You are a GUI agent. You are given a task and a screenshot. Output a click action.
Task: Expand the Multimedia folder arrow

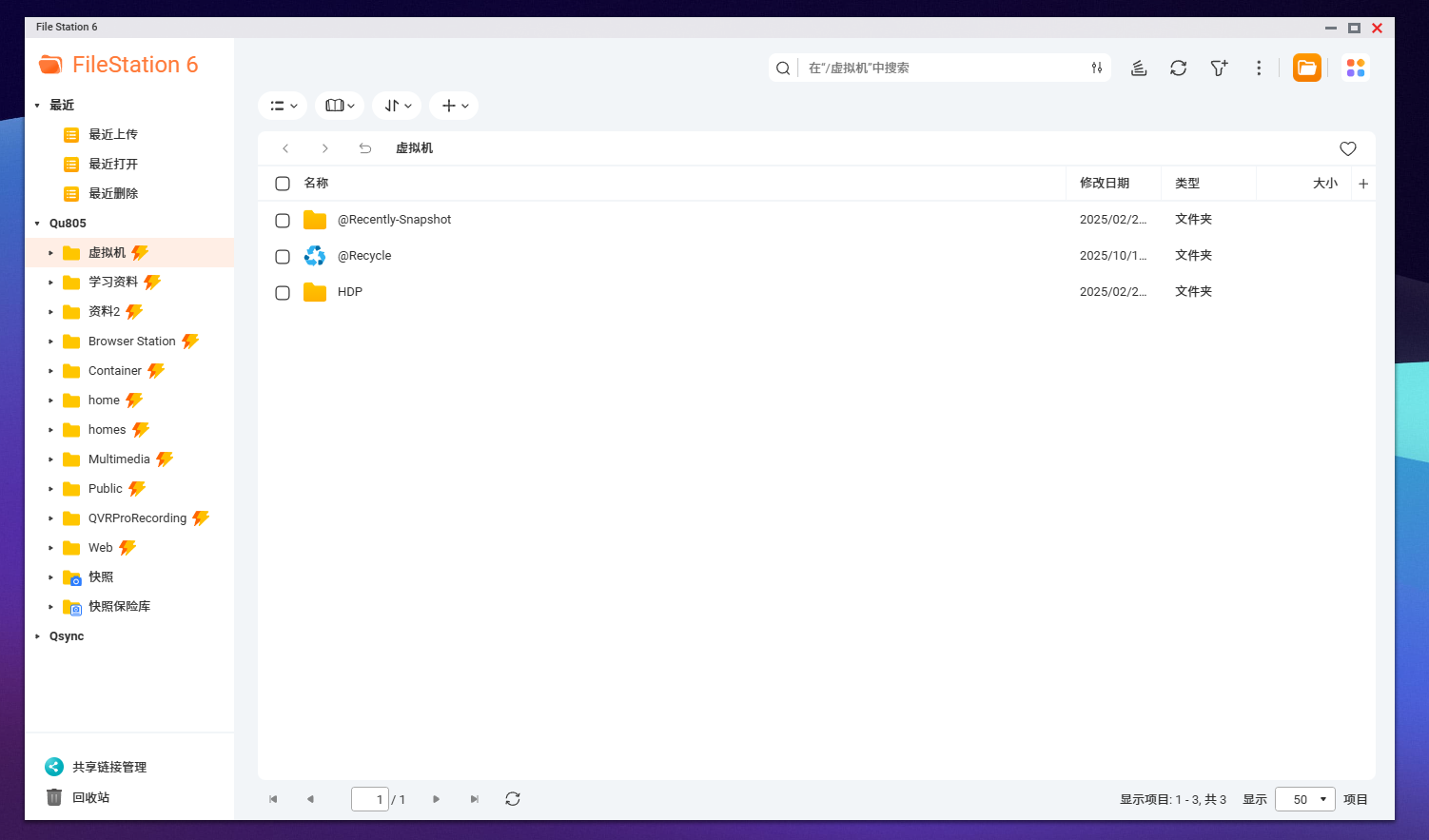pyautogui.click(x=50, y=459)
